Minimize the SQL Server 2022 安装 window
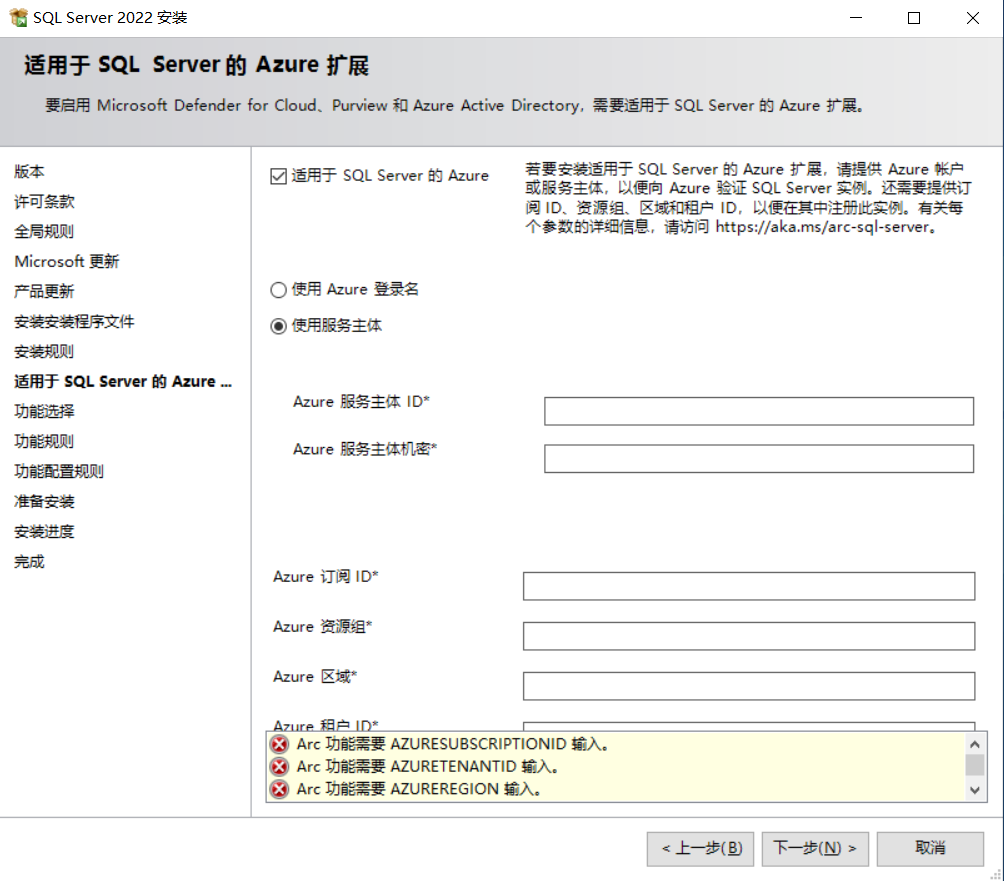 click(x=856, y=18)
